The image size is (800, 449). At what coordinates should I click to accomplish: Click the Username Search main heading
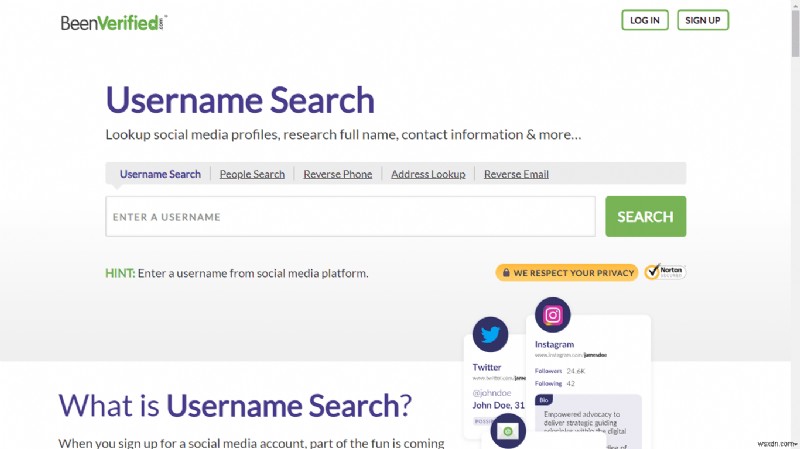pyautogui.click(x=240, y=100)
